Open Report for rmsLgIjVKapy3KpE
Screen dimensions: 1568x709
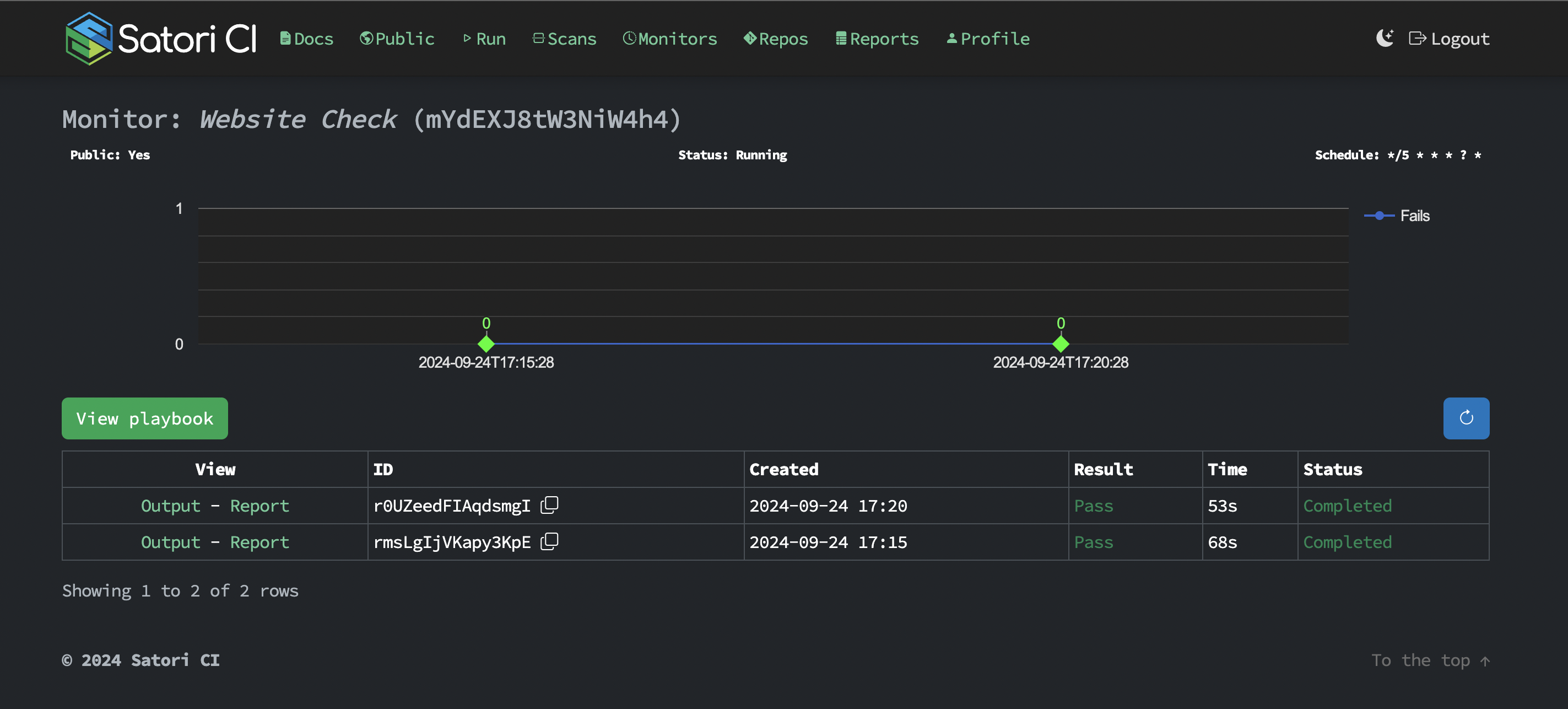pos(259,542)
